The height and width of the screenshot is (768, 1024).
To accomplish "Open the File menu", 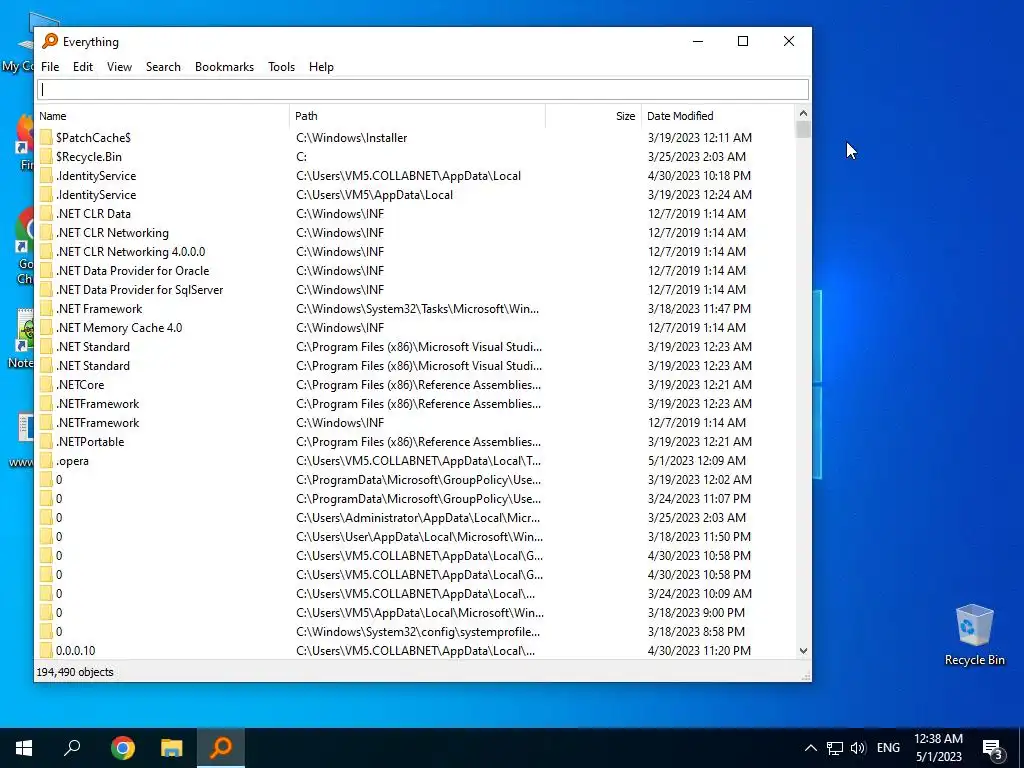I will [50, 67].
